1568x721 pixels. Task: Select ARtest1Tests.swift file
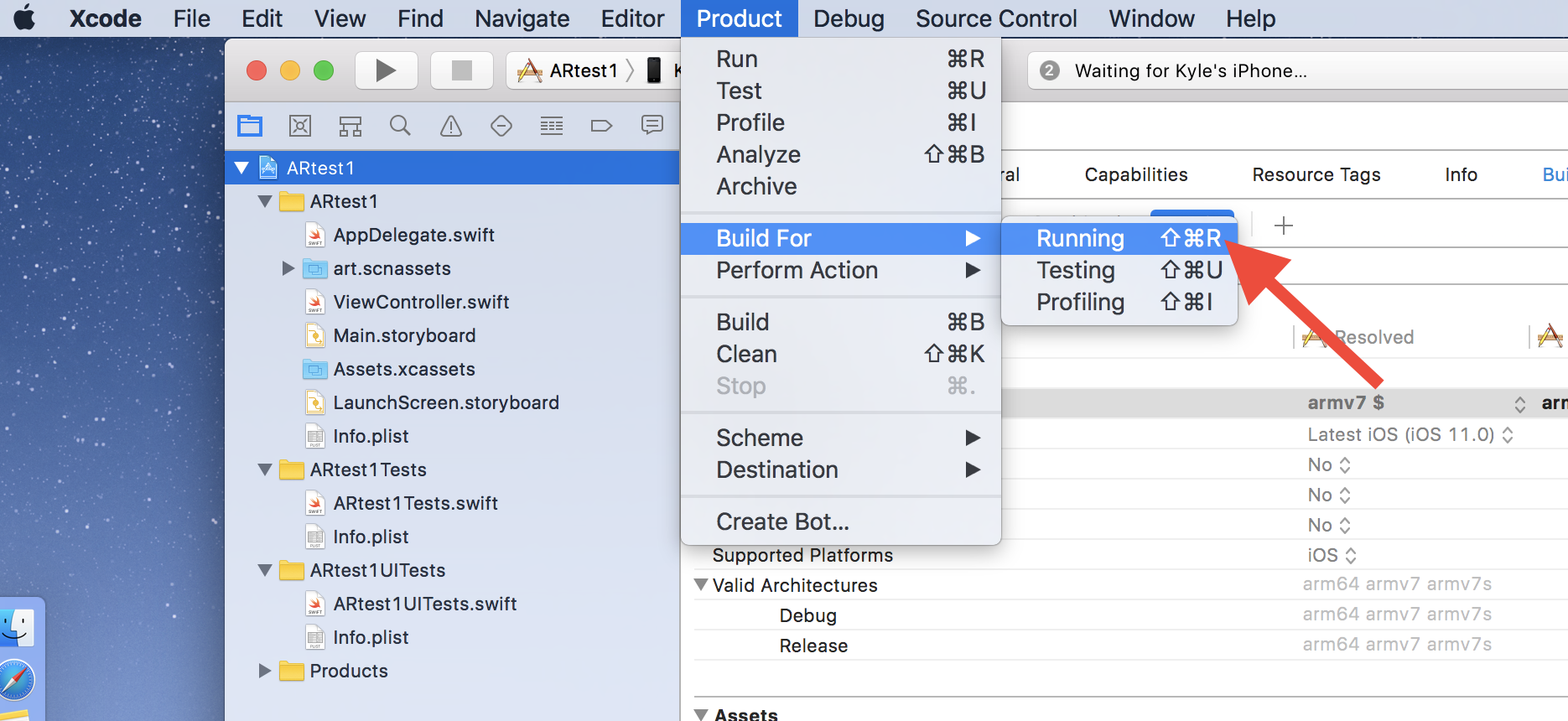click(x=416, y=503)
